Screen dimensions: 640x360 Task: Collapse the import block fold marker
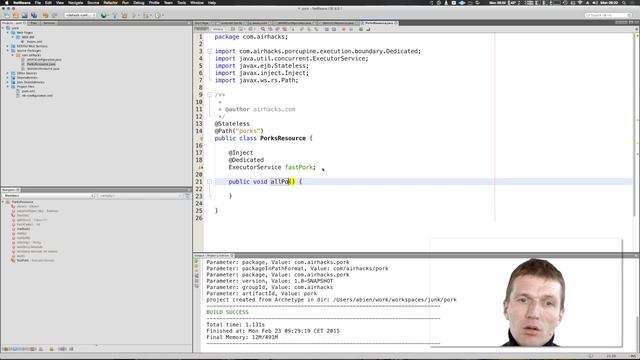[x=209, y=51]
